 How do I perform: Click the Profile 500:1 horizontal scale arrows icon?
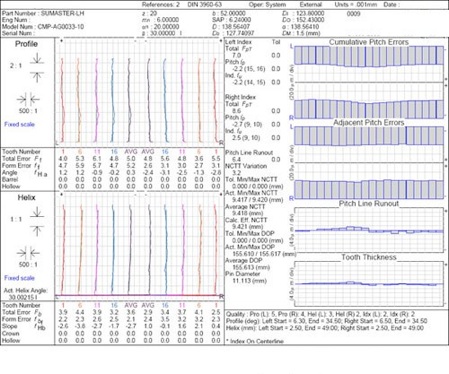[x=28, y=99]
